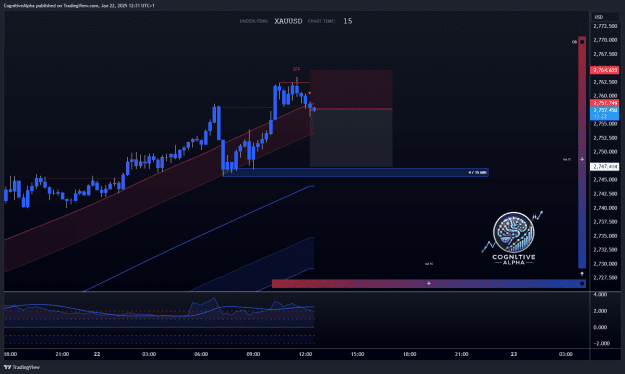Click the chart time value 15

[348, 21]
